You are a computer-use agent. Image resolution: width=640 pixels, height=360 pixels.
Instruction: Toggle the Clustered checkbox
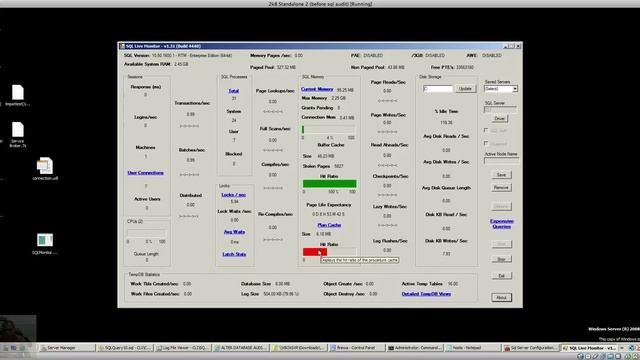(x=486, y=143)
